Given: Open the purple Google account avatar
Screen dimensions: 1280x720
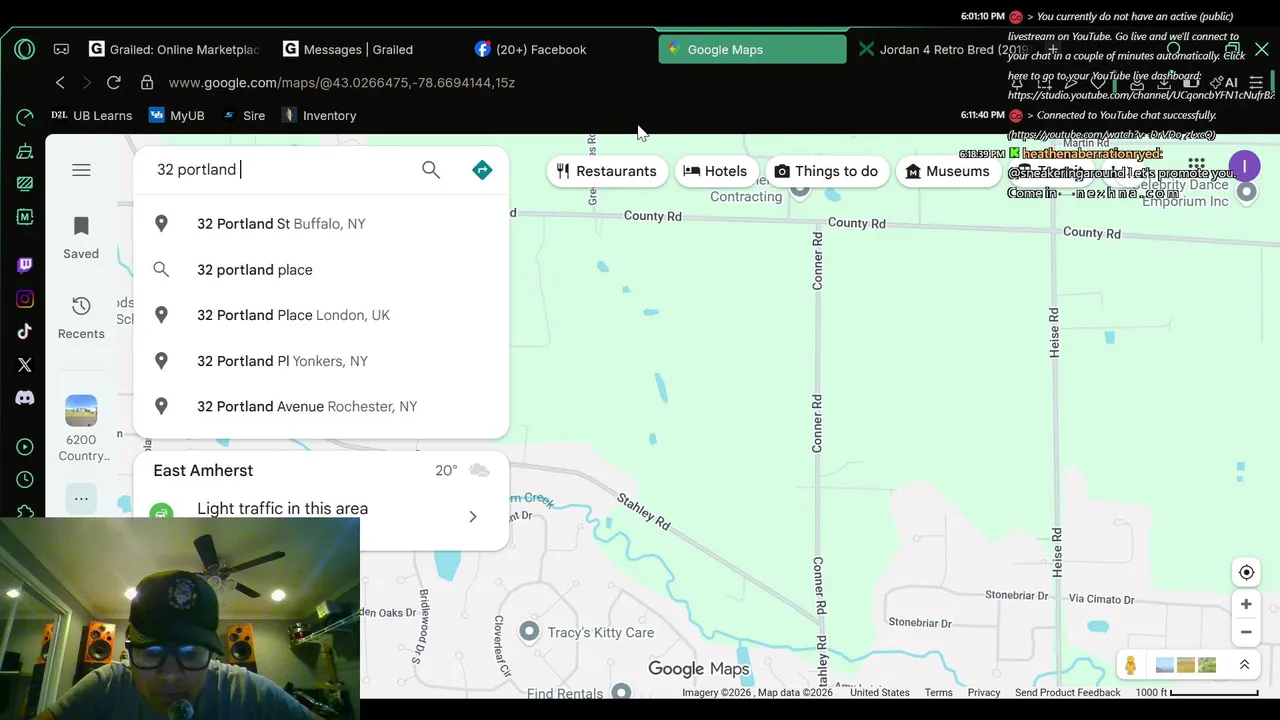Looking at the screenshot, I should 1244,166.
